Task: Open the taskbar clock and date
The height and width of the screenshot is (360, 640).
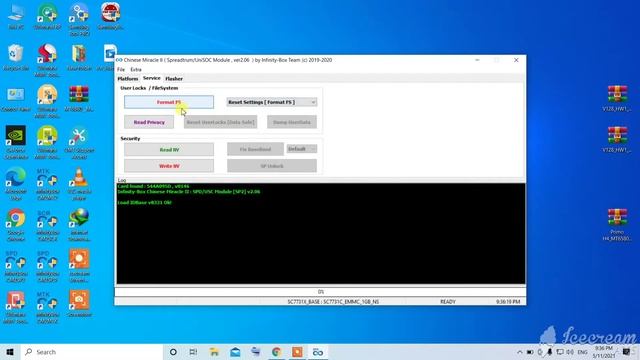Action: [603, 352]
